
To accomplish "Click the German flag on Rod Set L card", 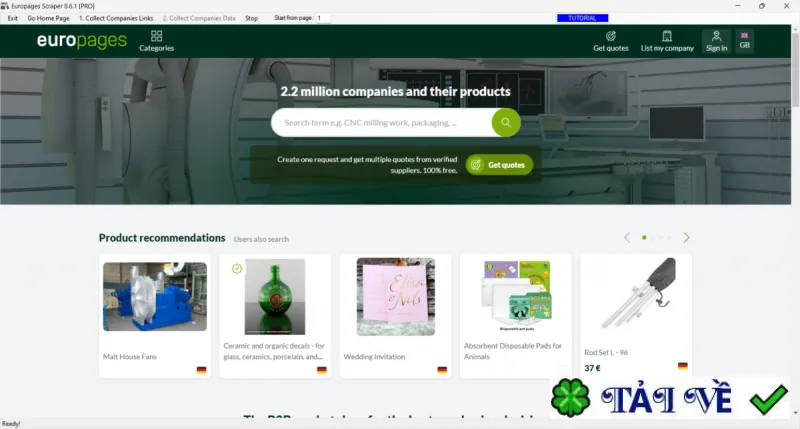I will click(683, 366).
